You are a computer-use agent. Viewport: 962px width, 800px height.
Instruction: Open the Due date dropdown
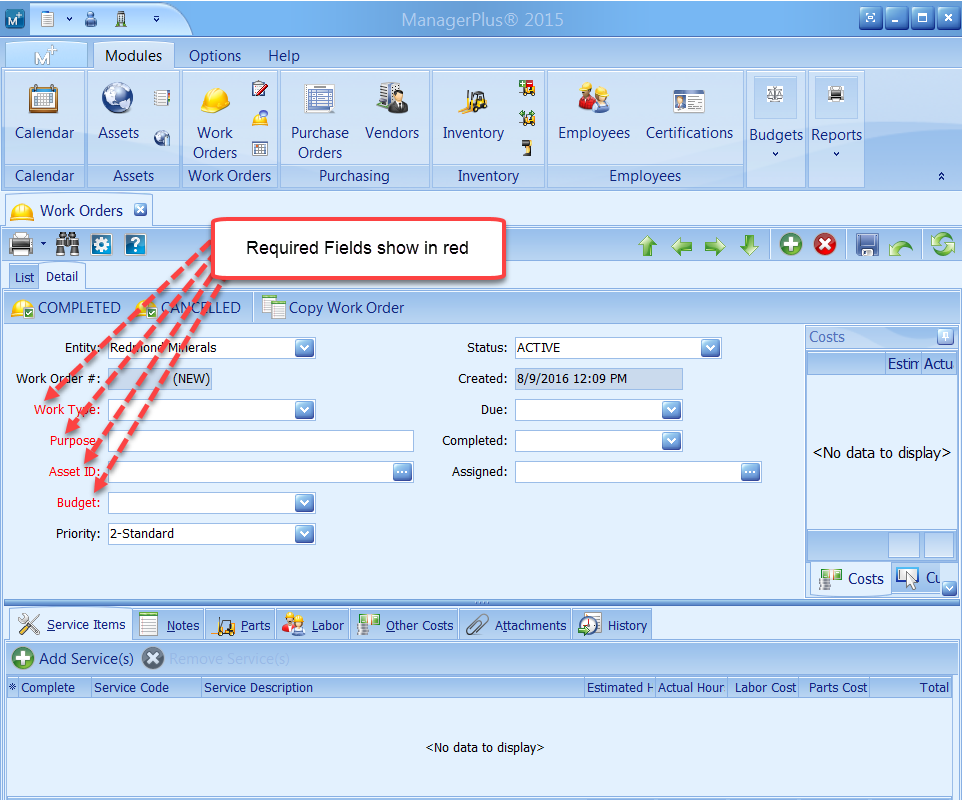pos(672,410)
